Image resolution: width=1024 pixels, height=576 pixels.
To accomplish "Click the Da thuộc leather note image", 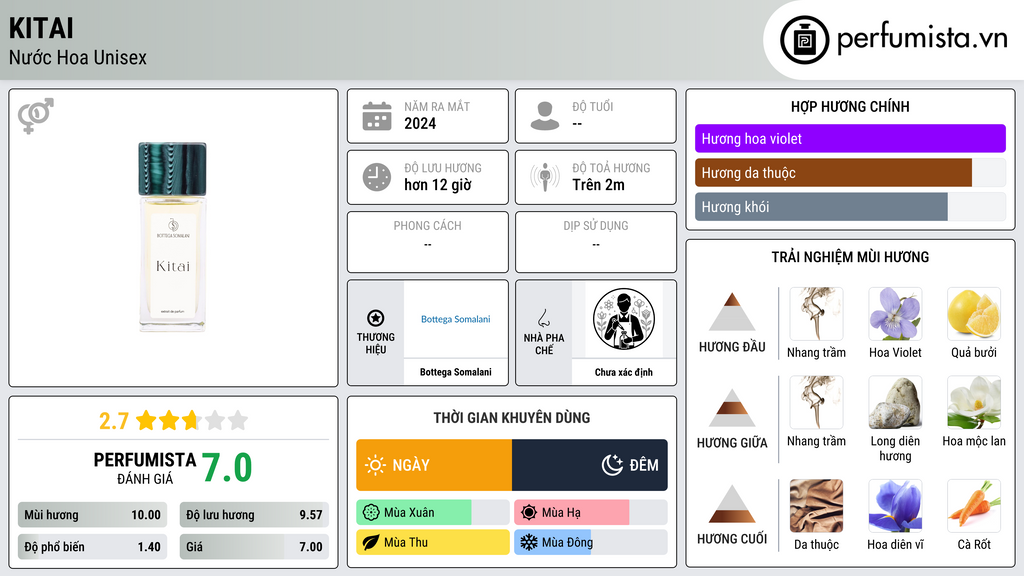I will coord(816,506).
